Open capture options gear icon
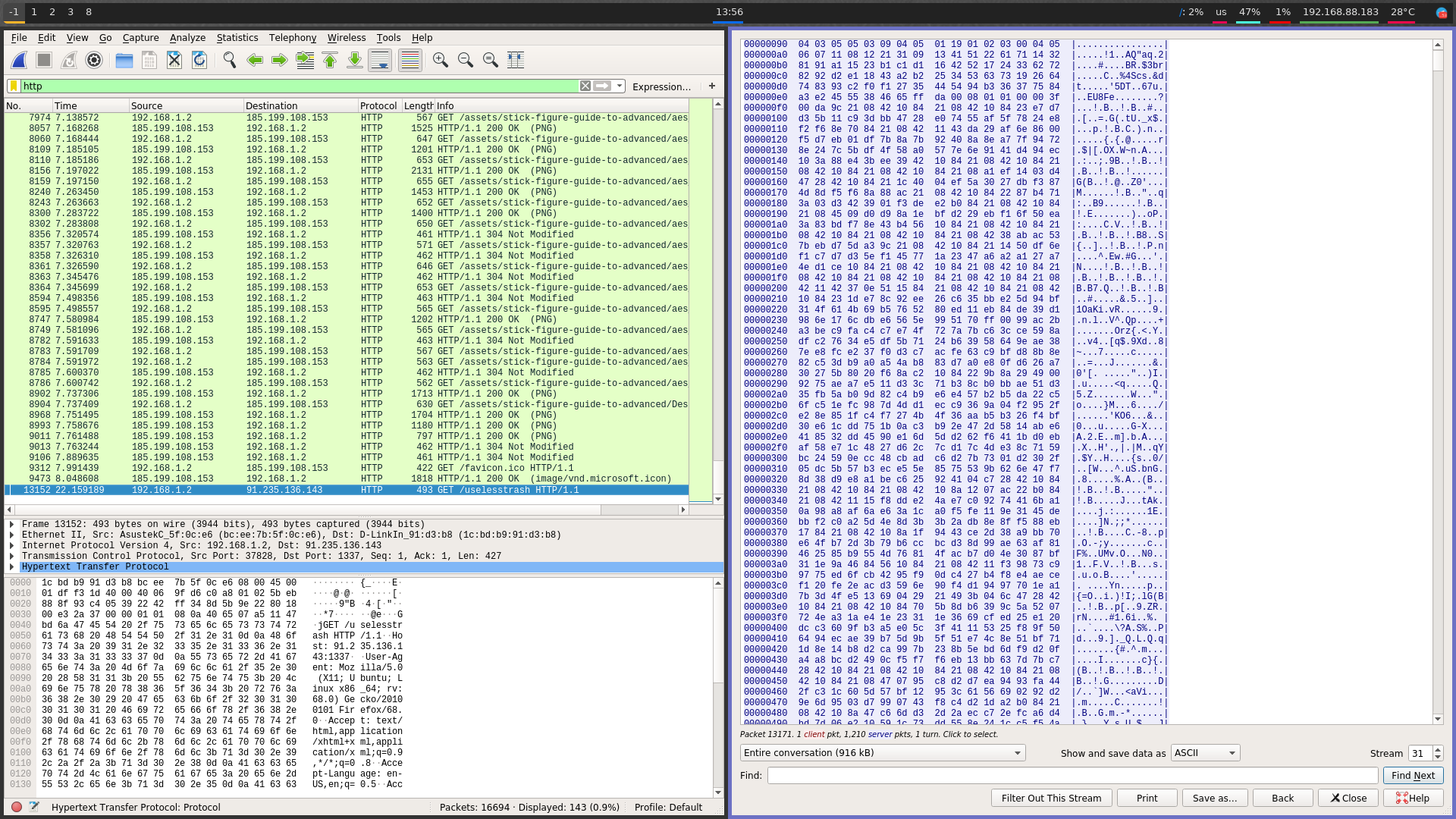 coord(94,60)
